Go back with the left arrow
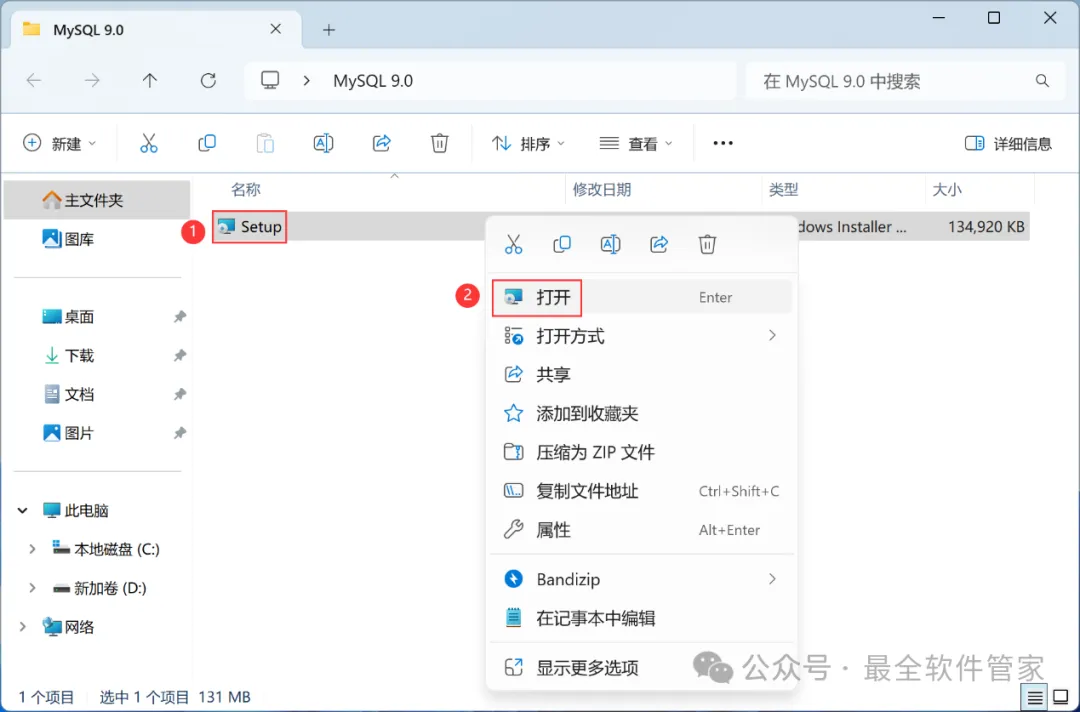Viewport: 1080px width, 712px height. point(34,81)
